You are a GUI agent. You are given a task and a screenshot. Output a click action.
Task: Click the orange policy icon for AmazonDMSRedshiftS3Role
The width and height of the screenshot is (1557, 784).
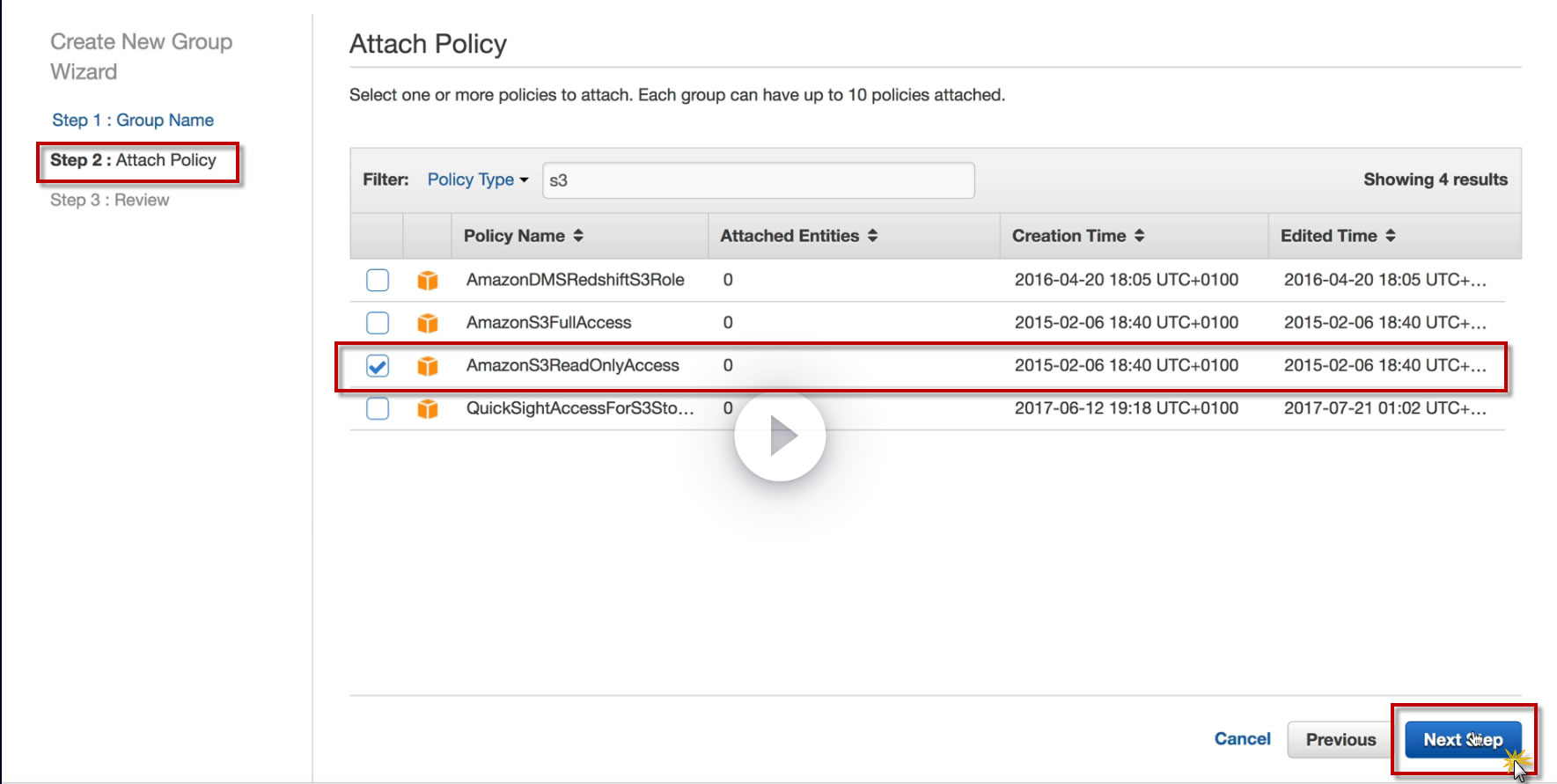[428, 280]
